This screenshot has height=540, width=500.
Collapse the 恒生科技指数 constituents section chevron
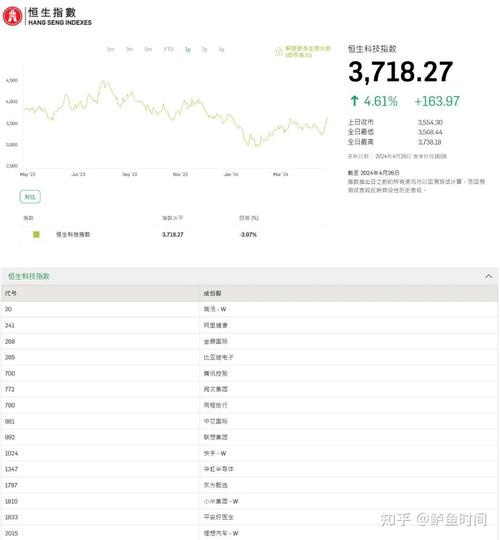488,276
